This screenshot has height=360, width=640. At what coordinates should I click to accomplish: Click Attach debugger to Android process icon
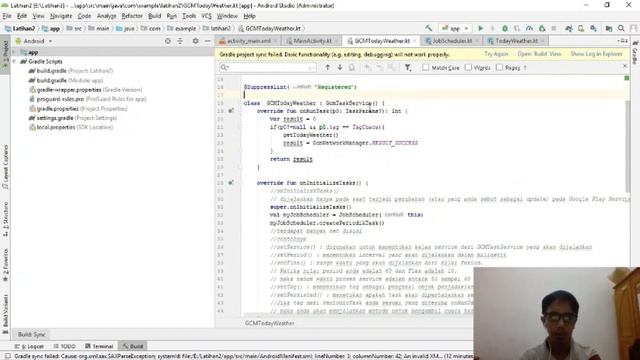point(542,28)
